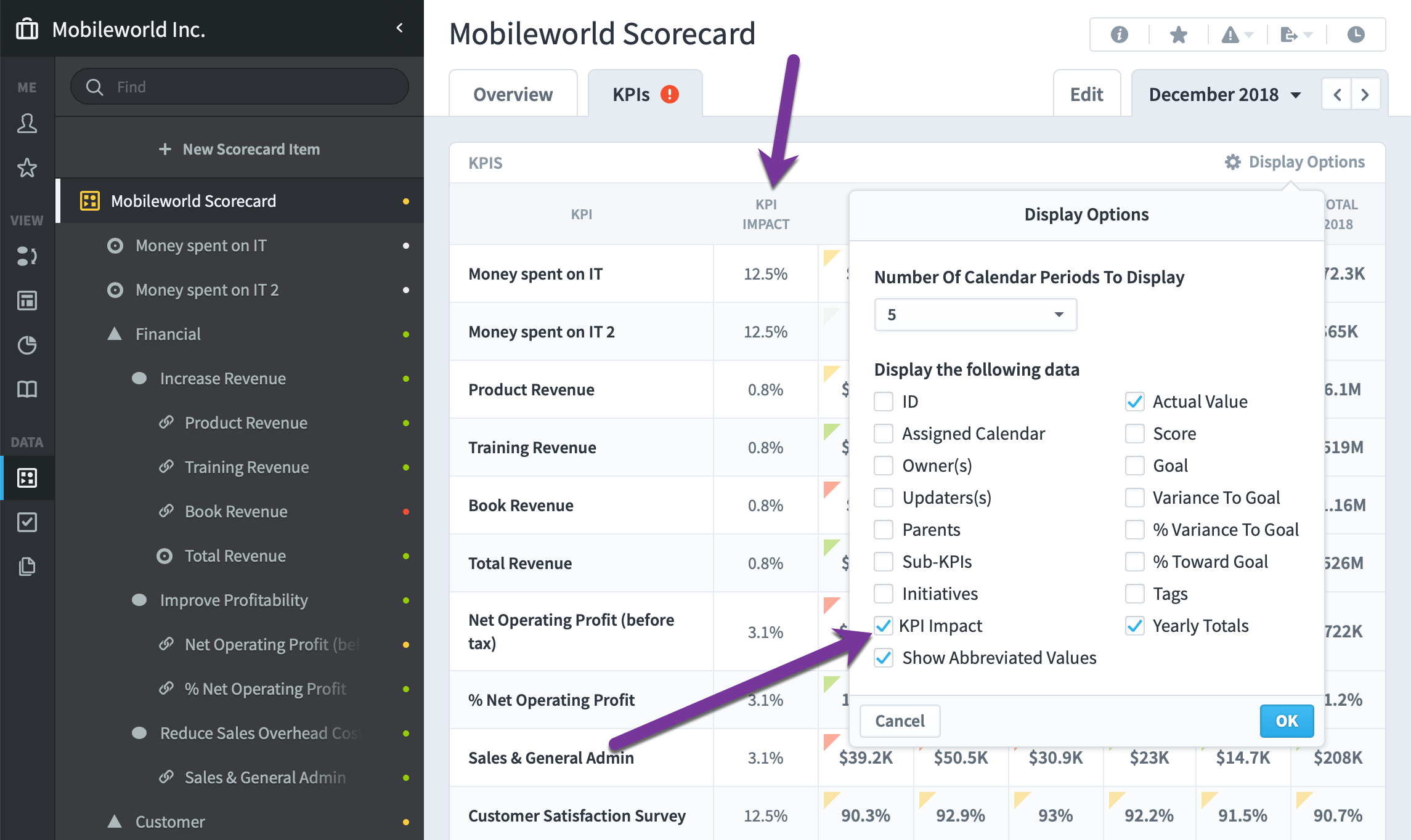Viewport: 1411px width, 840px height.
Task: Click the KPIs tab red alert badge
Action: [670, 94]
